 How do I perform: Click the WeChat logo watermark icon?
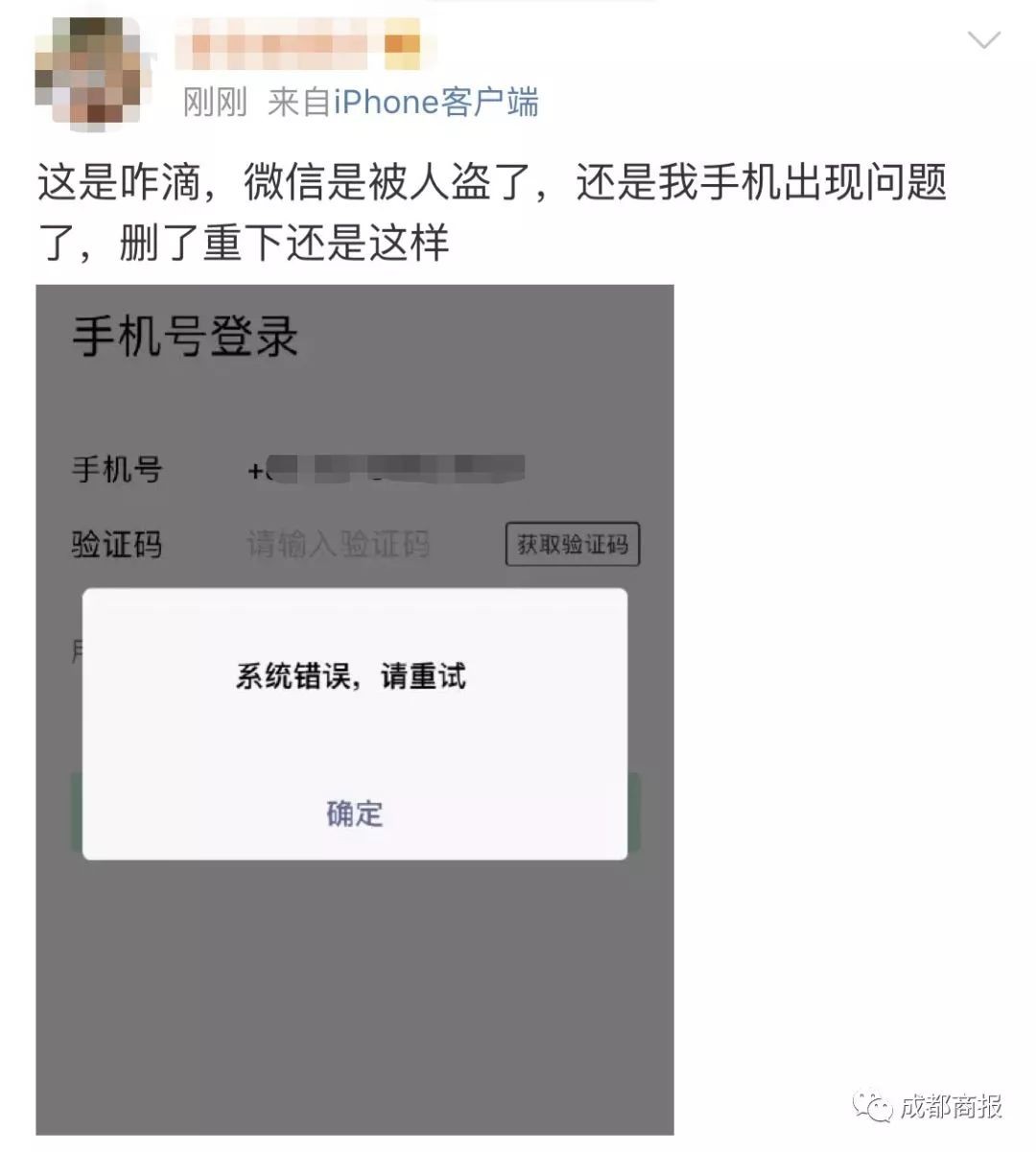point(873,1106)
